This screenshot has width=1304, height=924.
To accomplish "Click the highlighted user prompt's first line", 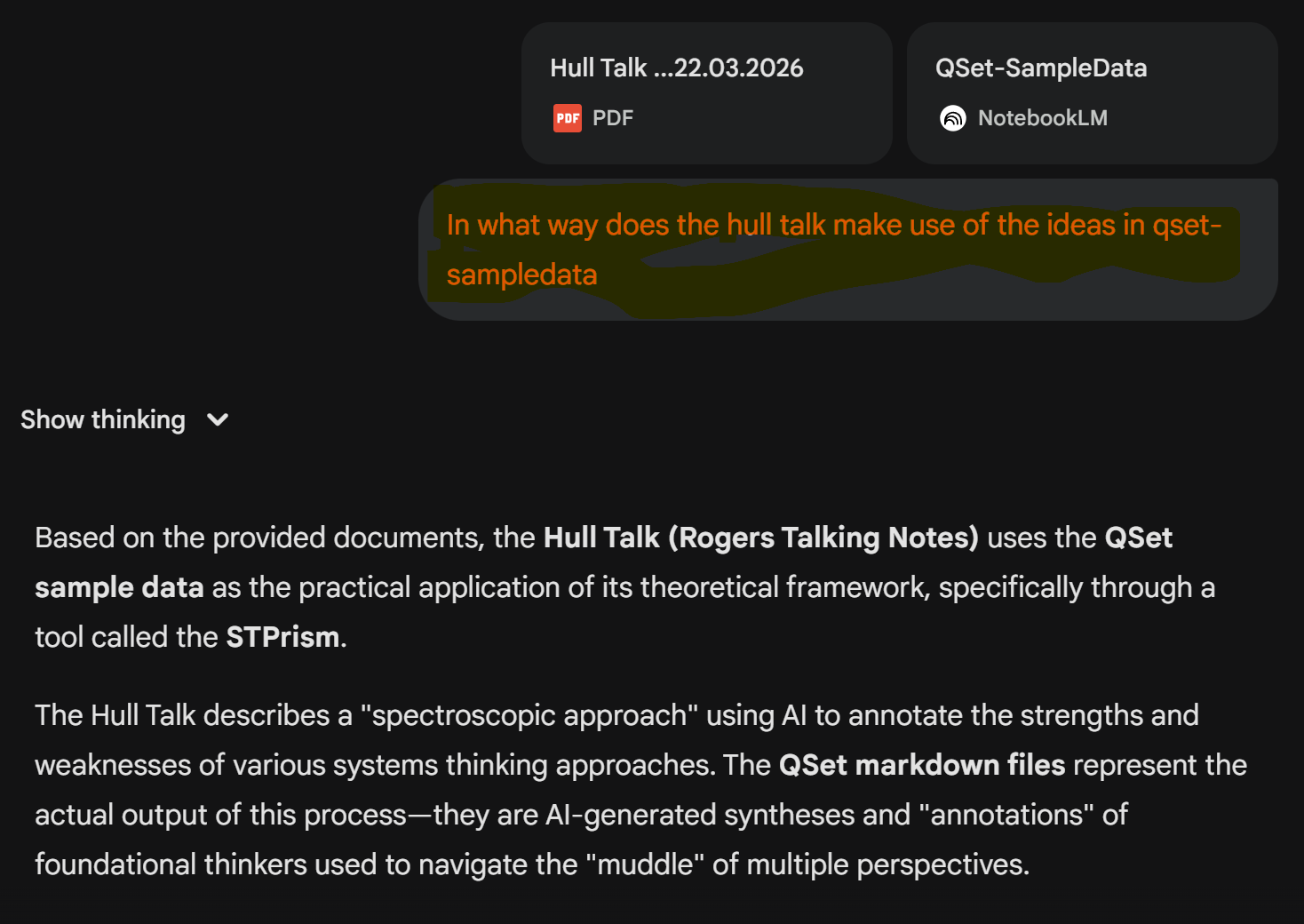I will point(833,225).
